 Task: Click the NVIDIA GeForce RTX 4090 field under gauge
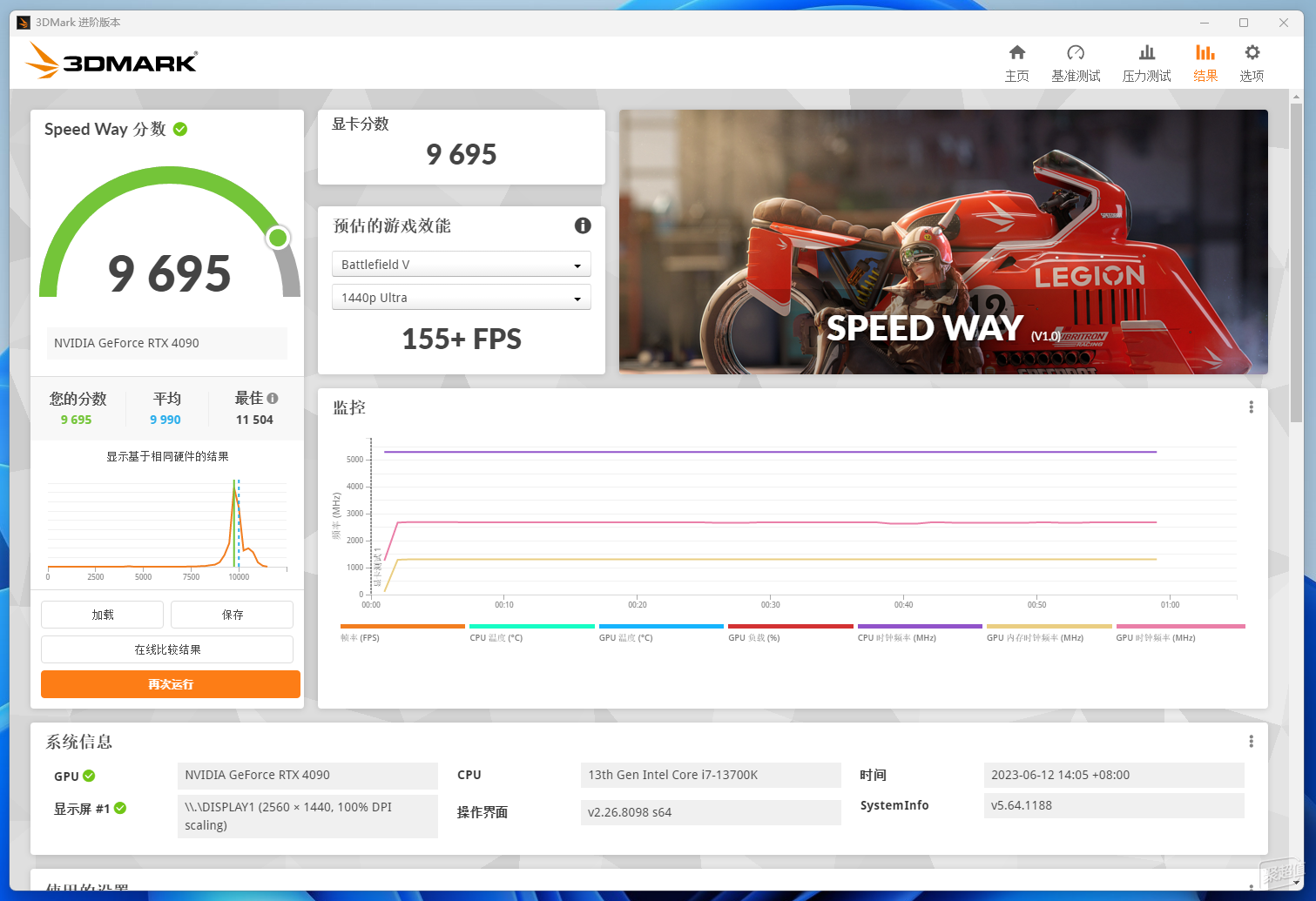click(167, 343)
